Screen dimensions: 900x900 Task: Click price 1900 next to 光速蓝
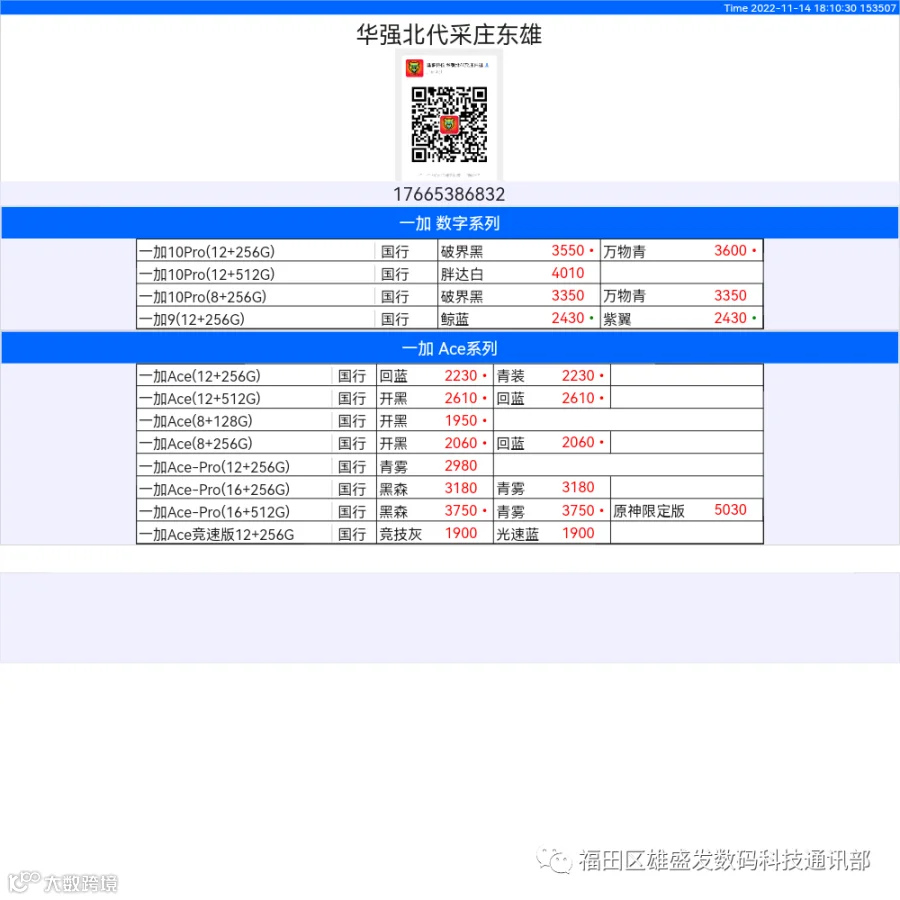(x=578, y=533)
